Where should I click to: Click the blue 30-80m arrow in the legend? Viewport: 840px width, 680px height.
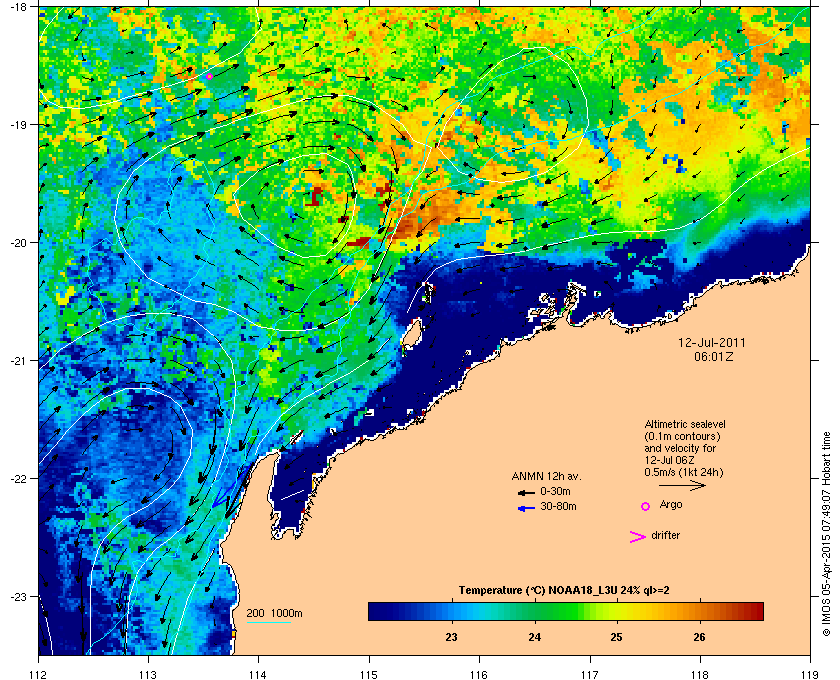coord(526,508)
